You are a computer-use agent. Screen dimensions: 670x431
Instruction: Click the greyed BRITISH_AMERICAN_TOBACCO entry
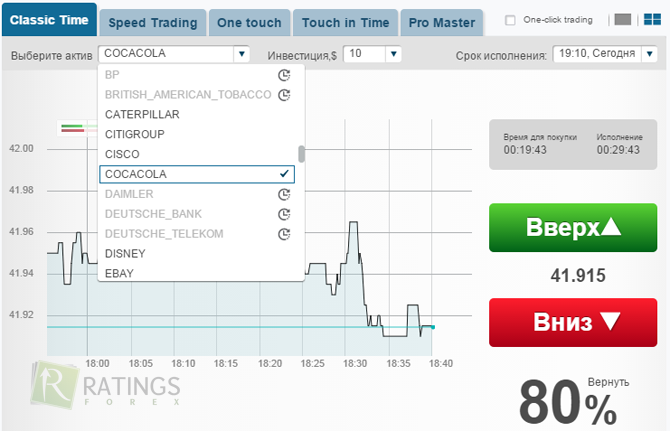(x=197, y=94)
